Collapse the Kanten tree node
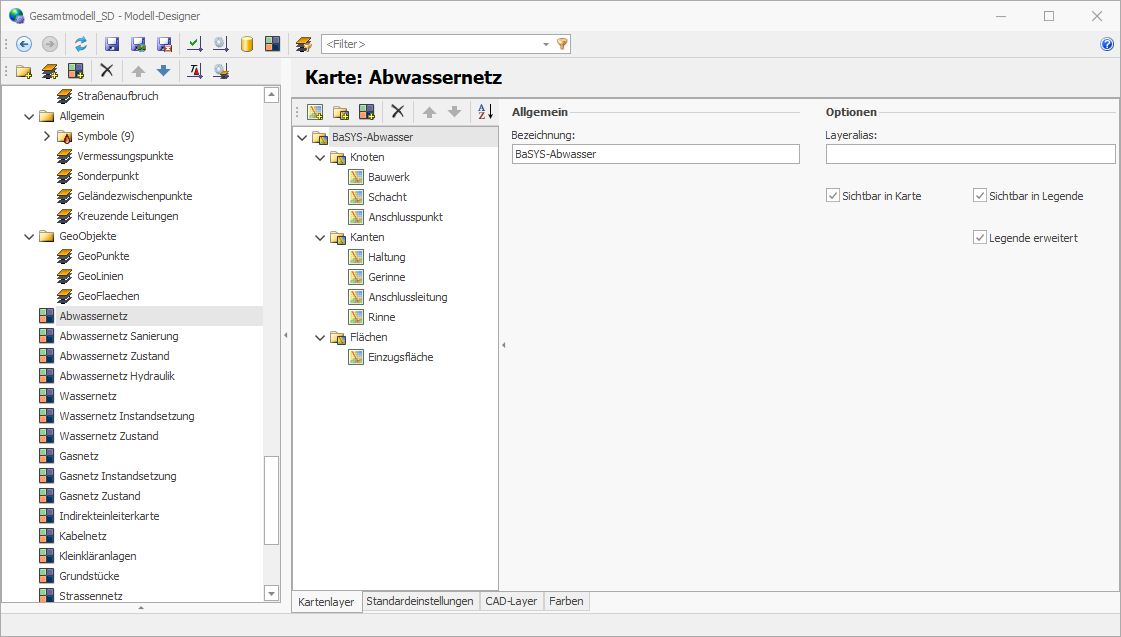Viewport: 1121px width, 637px height. [x=320, y=237]
